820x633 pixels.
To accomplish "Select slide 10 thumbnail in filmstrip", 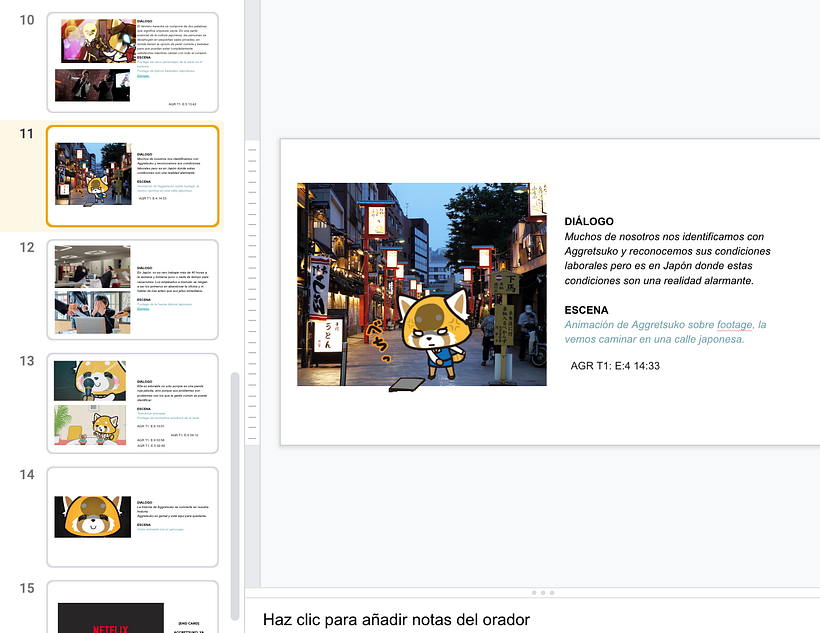I will click(x=132, y=62).
